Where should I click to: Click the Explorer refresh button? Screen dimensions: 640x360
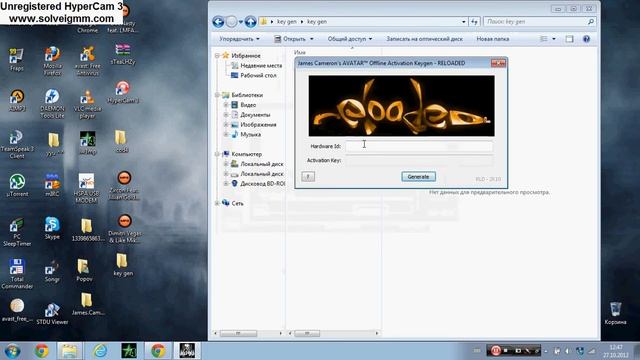474,22
